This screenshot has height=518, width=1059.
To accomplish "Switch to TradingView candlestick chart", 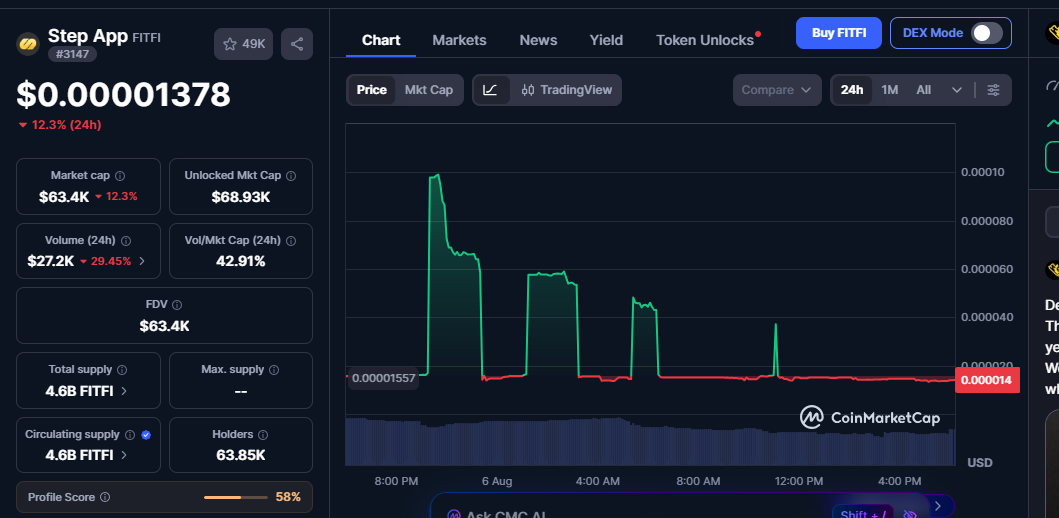I will point(567,90).
